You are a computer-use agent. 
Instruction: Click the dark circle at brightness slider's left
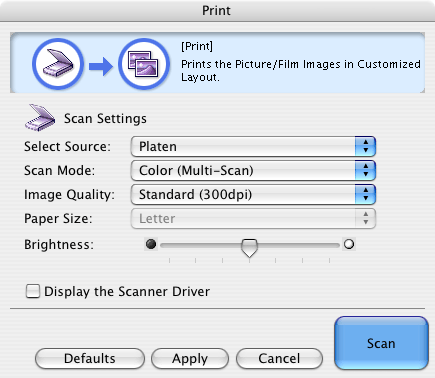[151, 244]
